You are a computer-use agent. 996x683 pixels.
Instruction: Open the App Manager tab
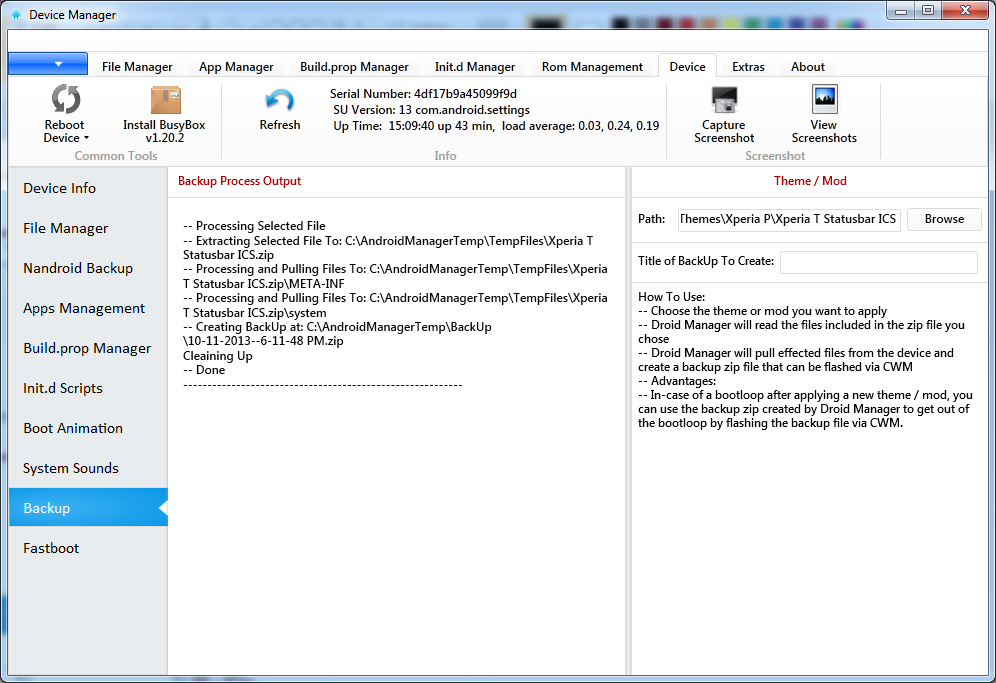(236, 67)
